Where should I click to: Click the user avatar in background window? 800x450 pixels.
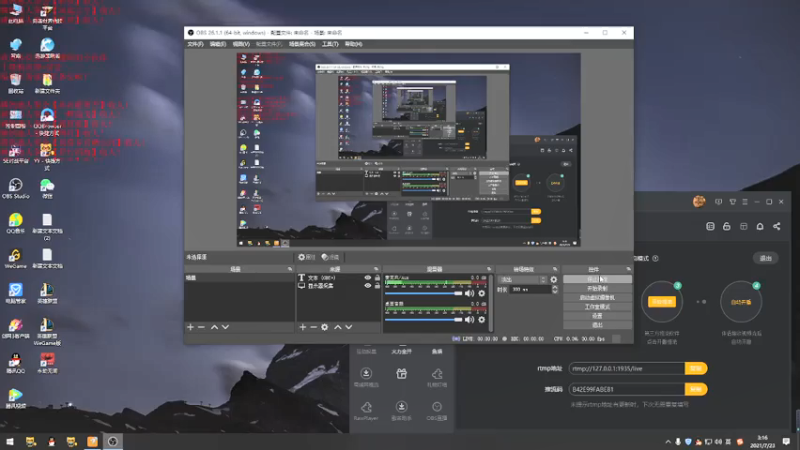(699, 202)
